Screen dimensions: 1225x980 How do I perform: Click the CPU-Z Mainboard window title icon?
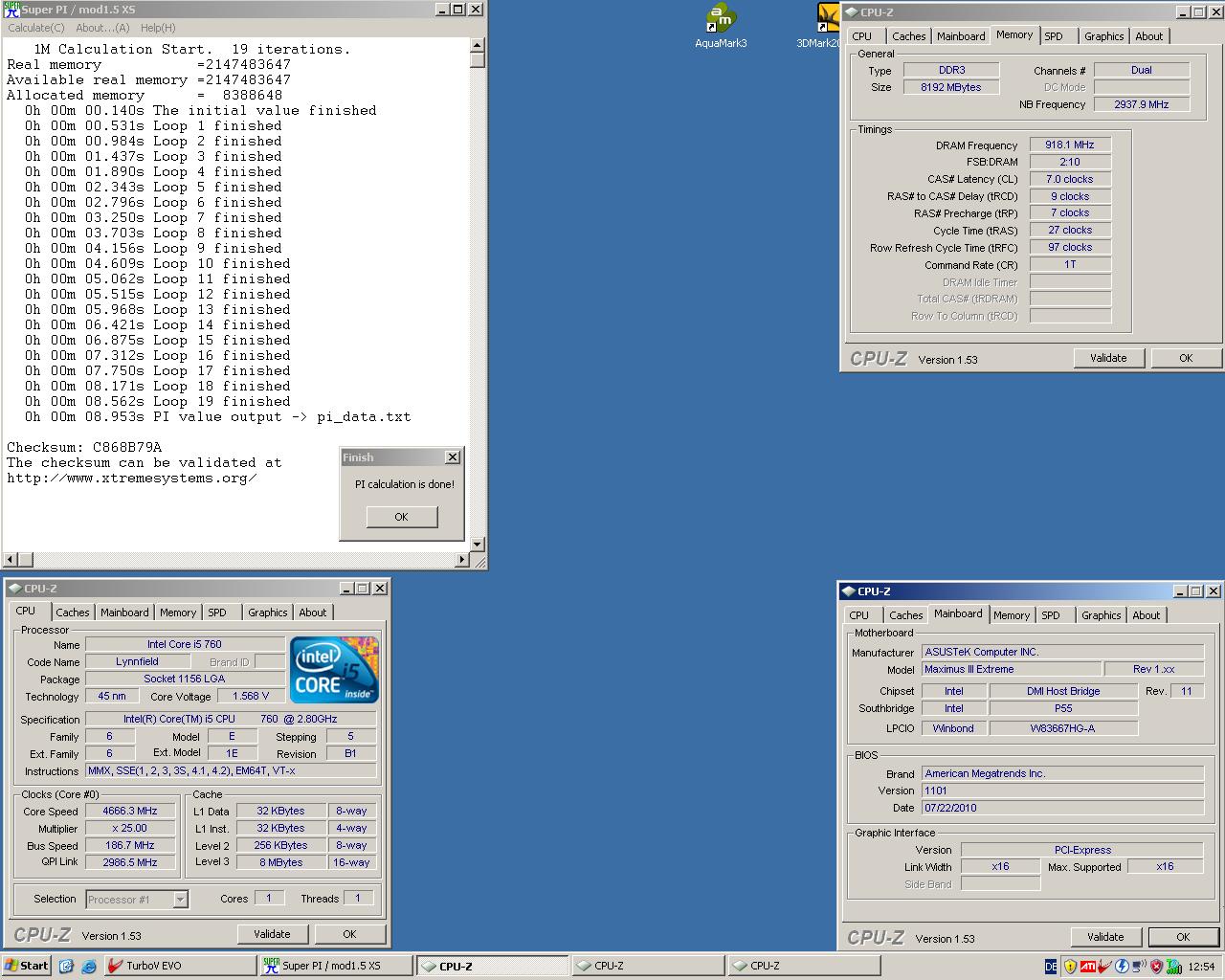tap(848, 591)
